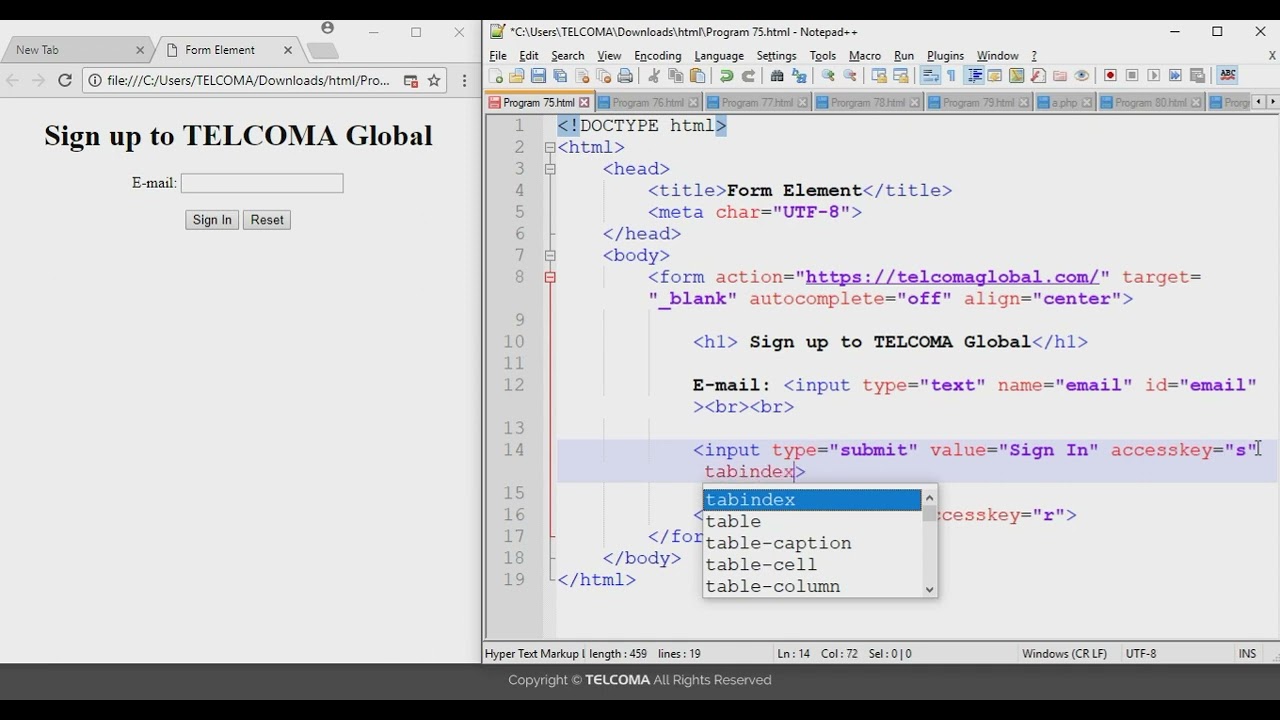Select tabindex in the autocomplete list
This screenshot has width=1280, height=720.
tap(812, 500)
